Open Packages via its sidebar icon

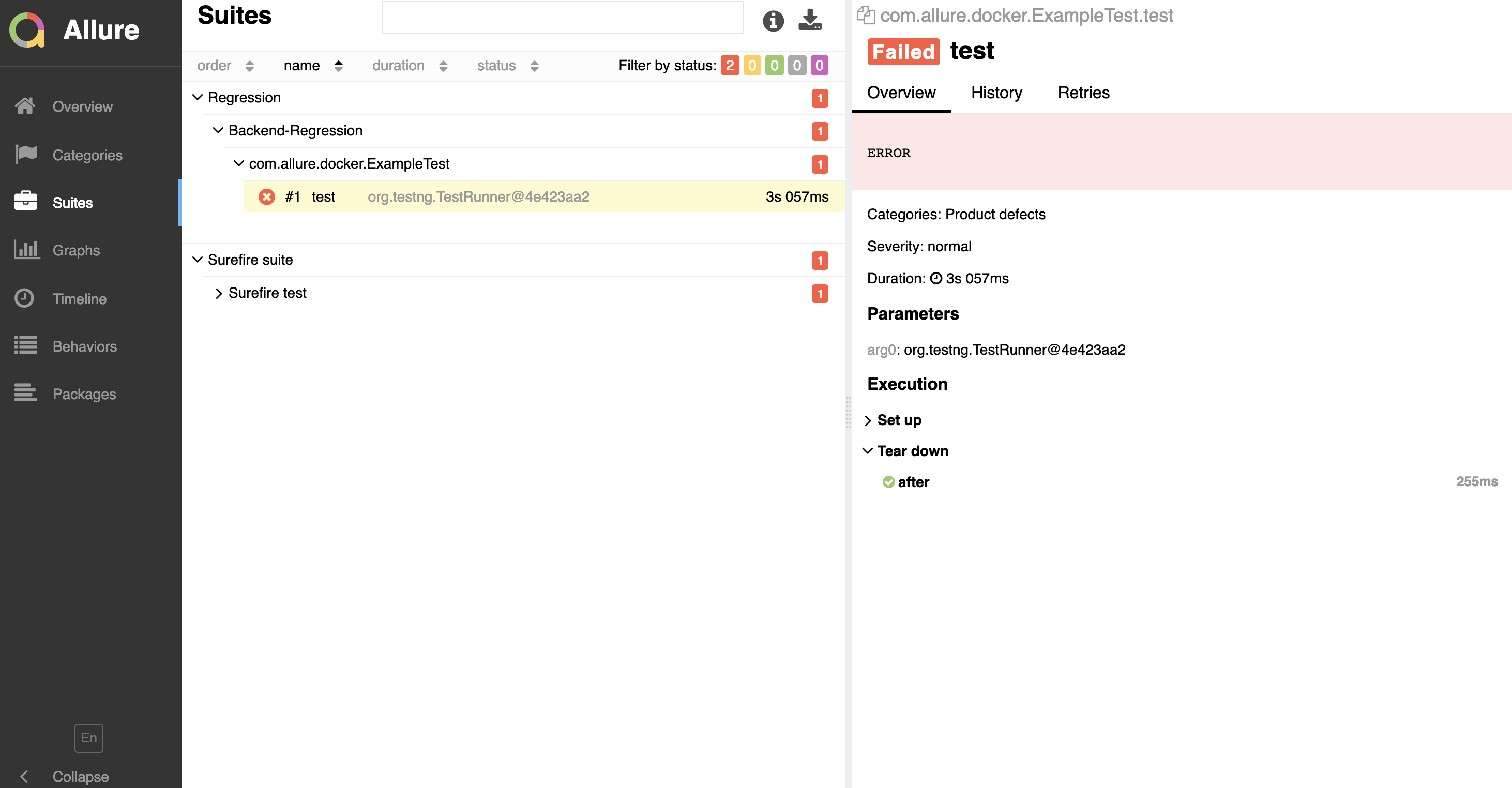26,393
